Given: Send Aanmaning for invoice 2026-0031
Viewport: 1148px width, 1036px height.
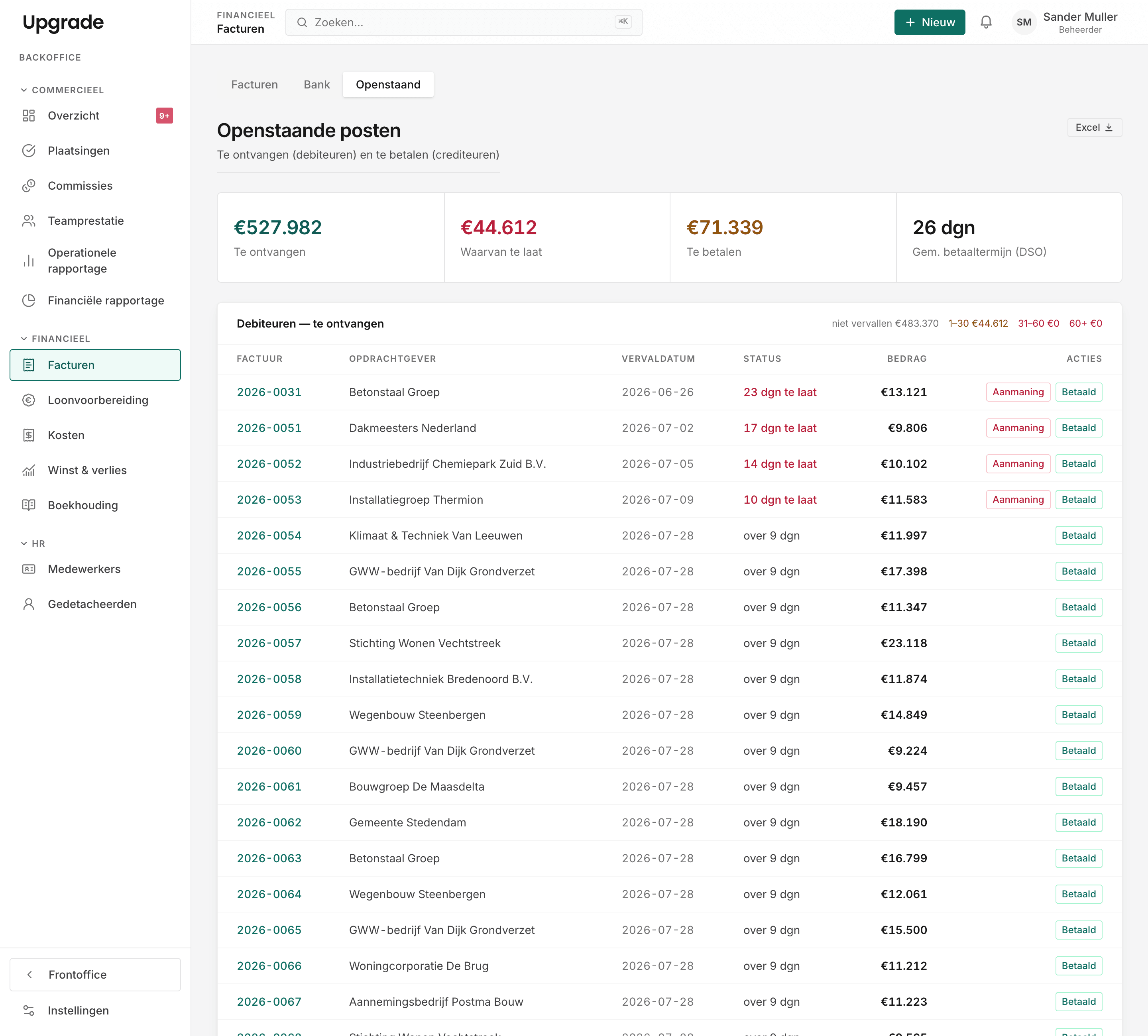Looking at the screenshot, I should pos(1018,392).
